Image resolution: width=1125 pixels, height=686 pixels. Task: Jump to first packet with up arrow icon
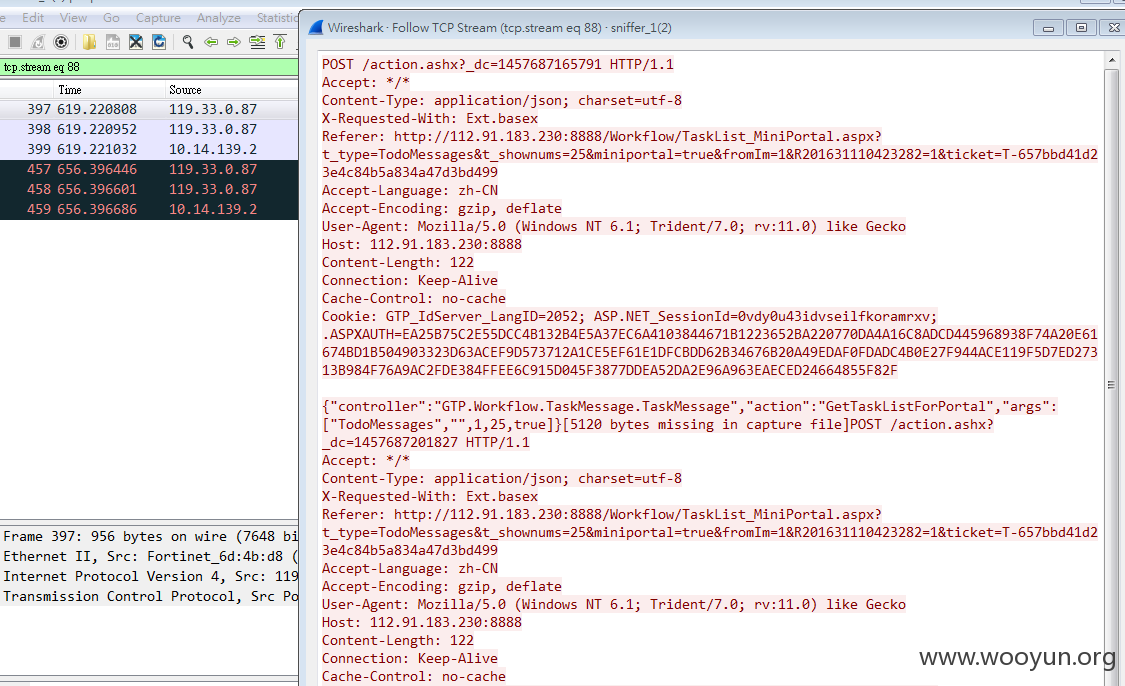280,42
